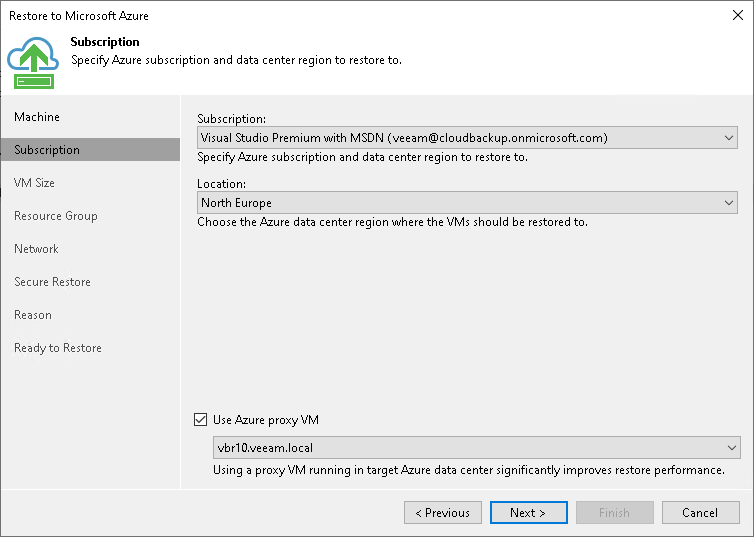Toggle the Use Azure proxy VM checkbox
The width and height of the screenshot is (754, 537).
202,420
